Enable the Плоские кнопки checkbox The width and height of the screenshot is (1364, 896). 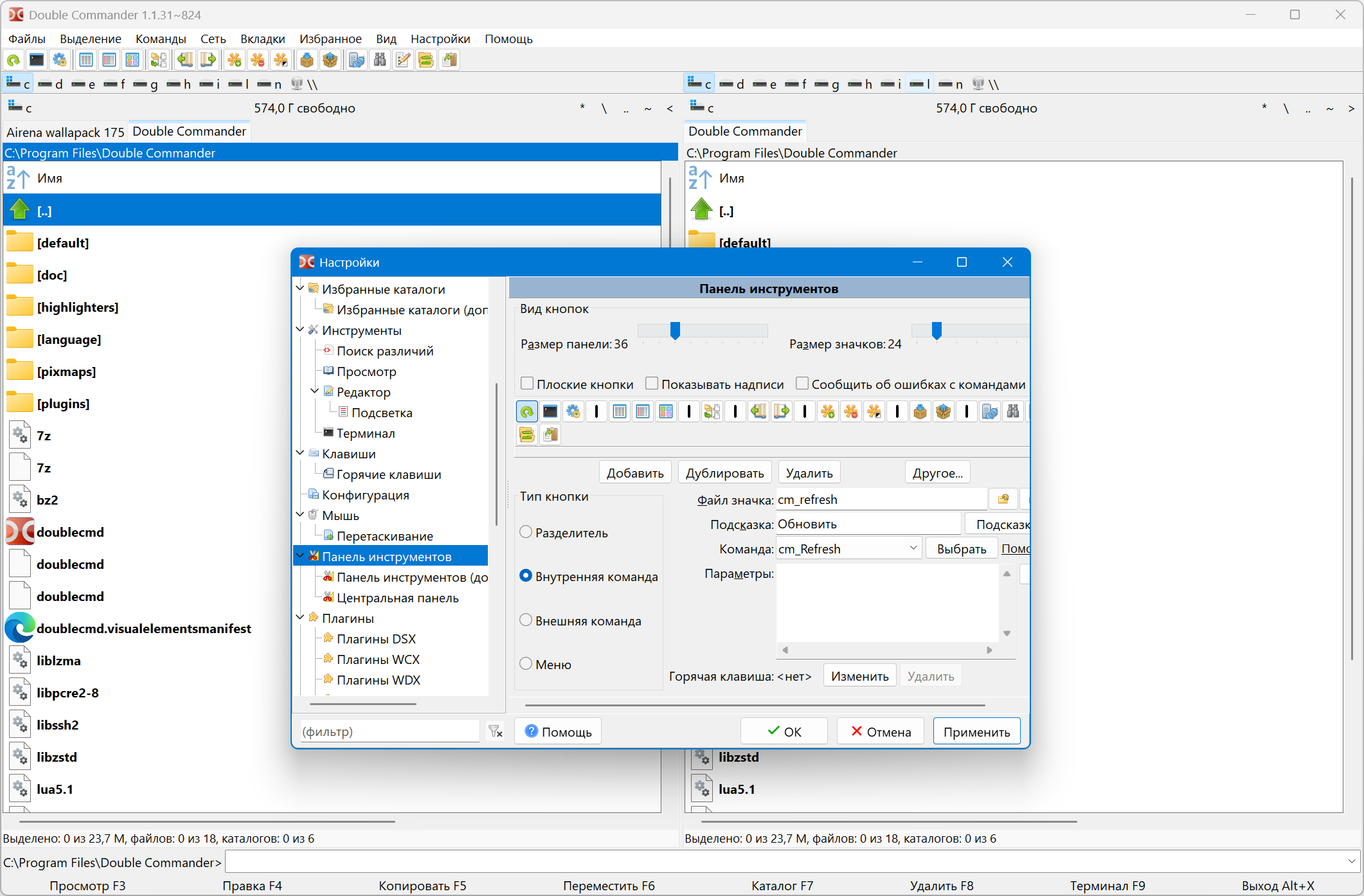tap(527, 384)
